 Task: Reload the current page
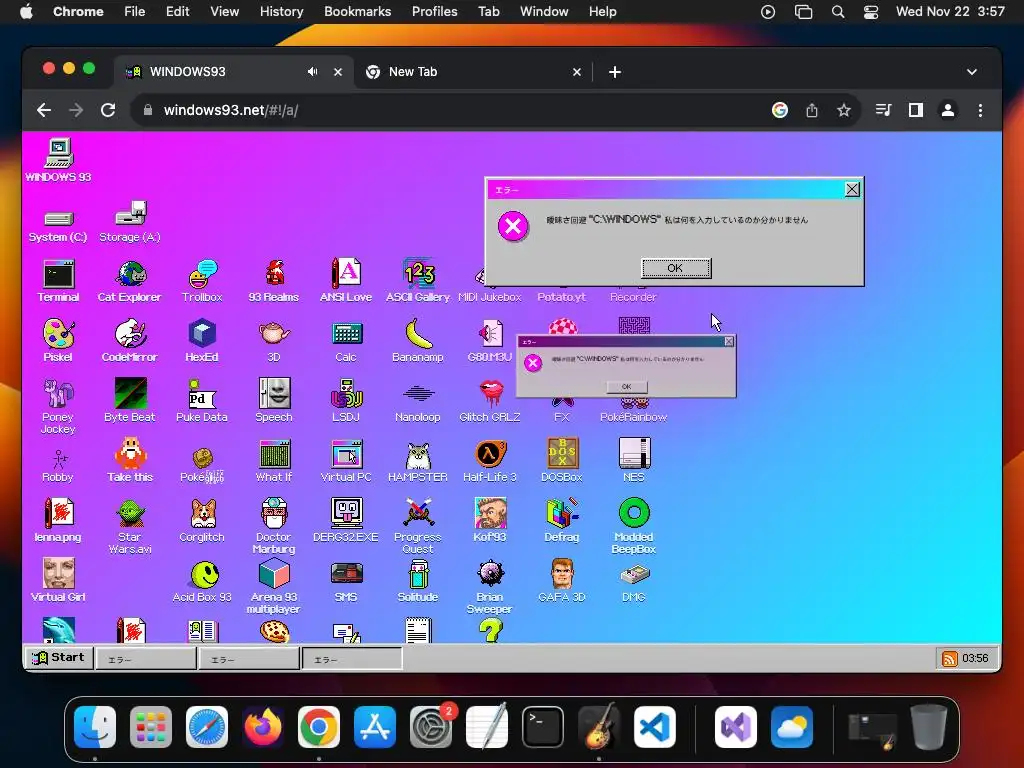pos(108,110)
